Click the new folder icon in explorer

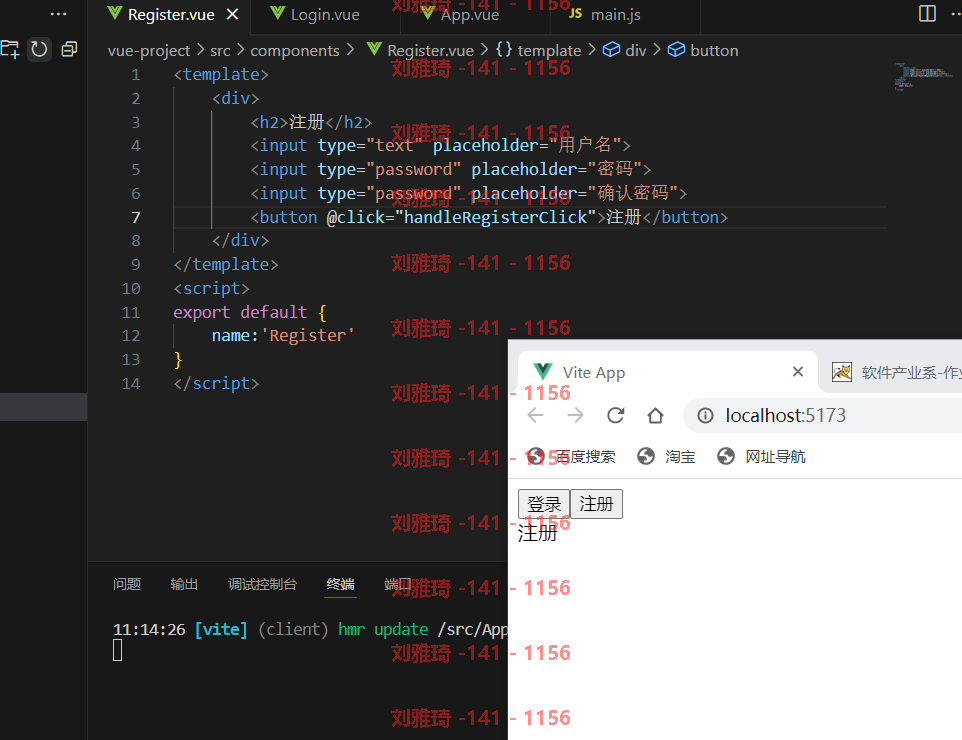click(x=9, y=49)
